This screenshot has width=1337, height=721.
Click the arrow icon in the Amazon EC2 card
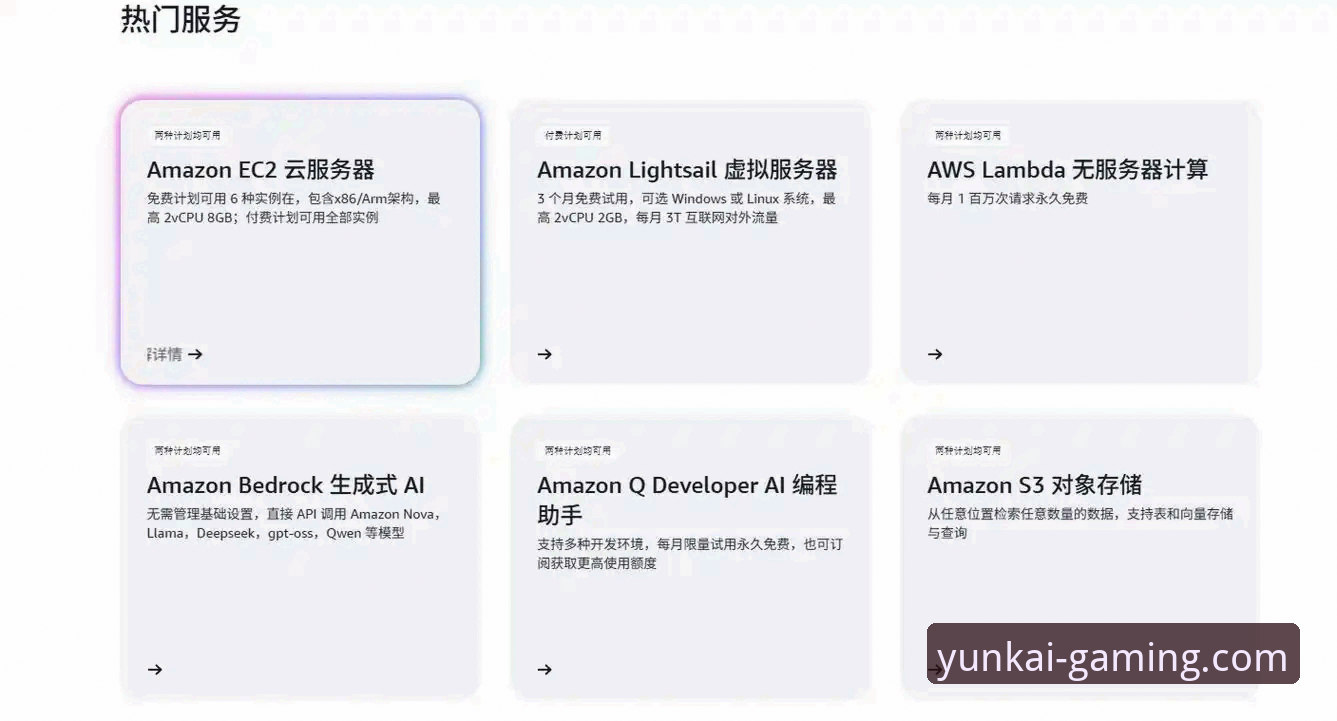[196, 354]
